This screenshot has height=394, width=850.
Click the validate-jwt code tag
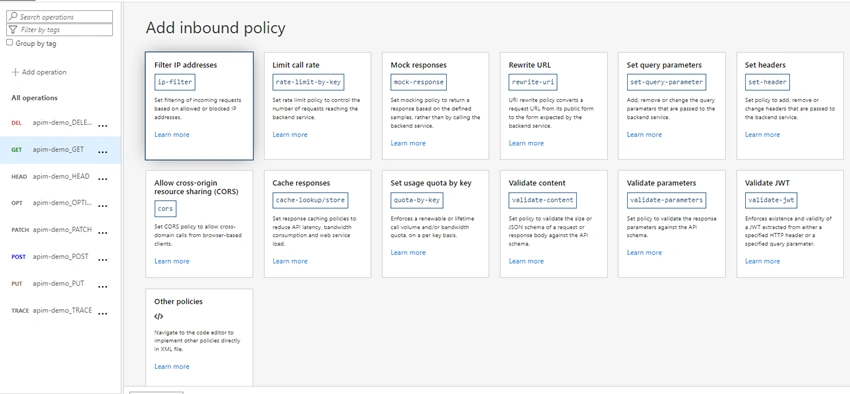pyautogui.click(x=771, y=200)
